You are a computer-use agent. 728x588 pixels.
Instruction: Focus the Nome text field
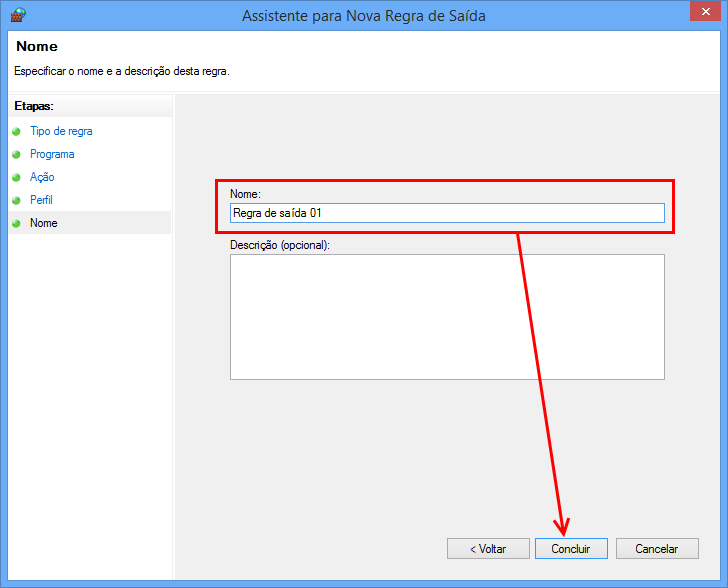447,213
